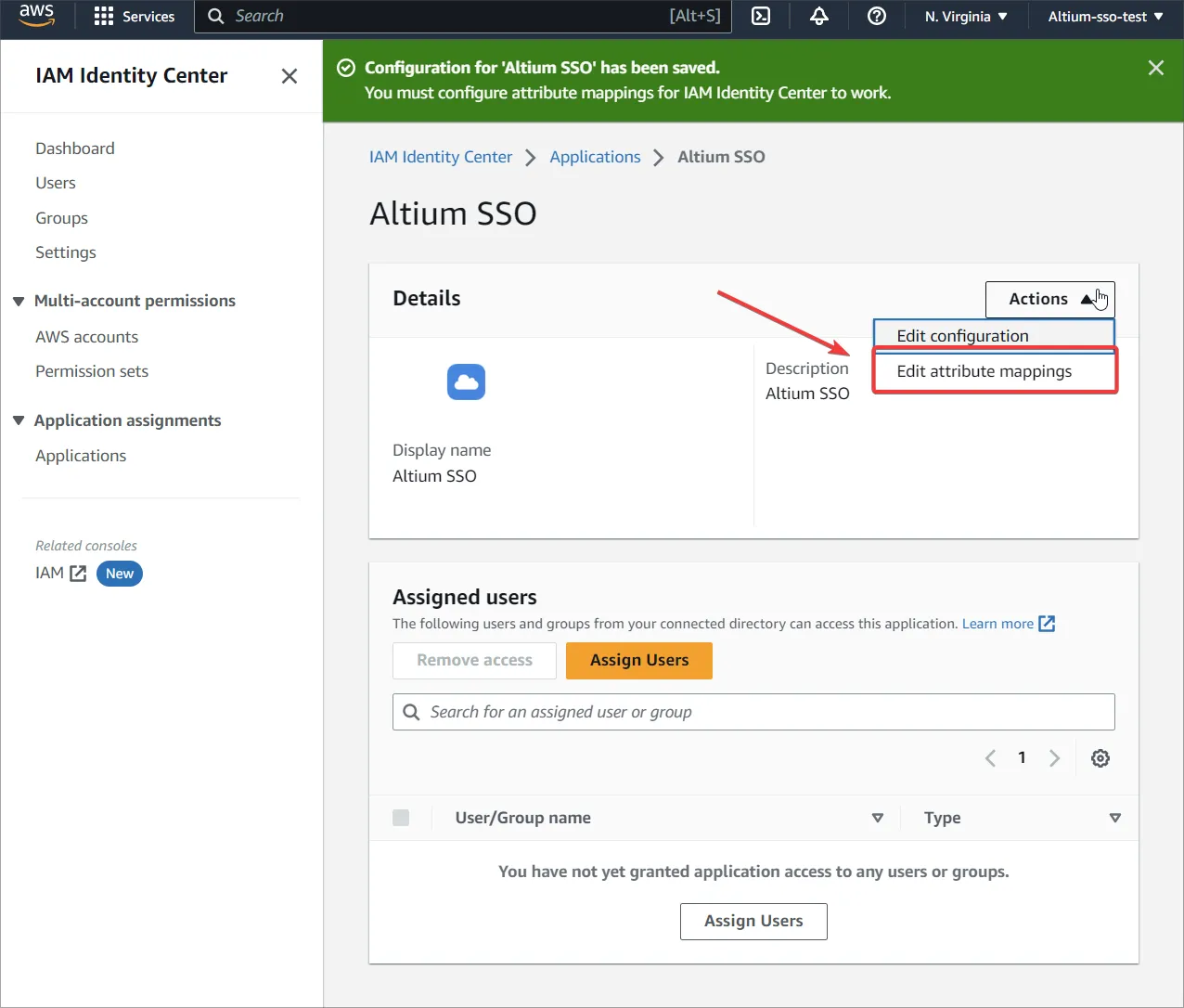Click the white Assign Users button in empty table

[753, 922]
